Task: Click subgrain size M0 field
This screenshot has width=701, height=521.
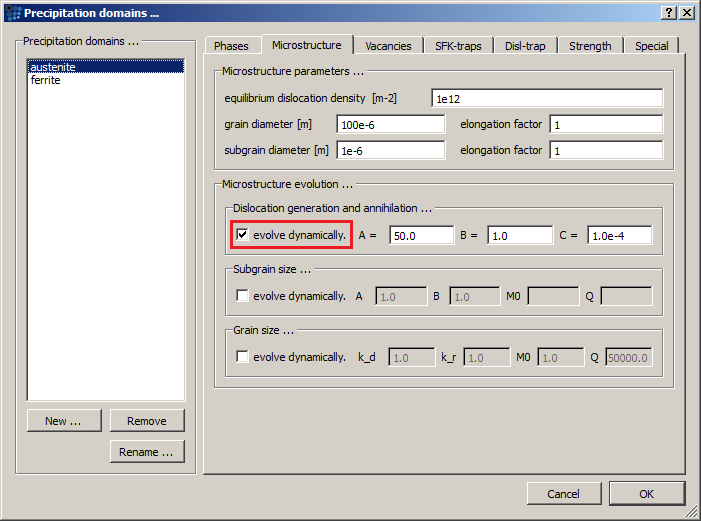Action: (553, 296)
